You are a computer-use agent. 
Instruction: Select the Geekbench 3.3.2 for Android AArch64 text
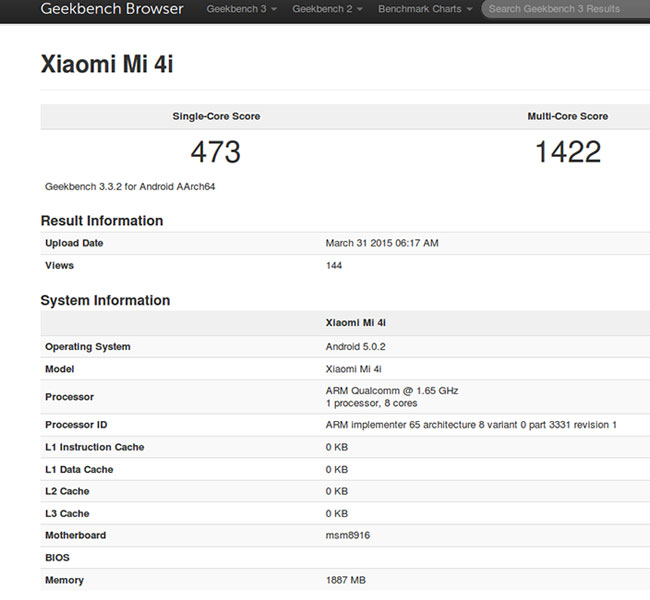point(130,187)
